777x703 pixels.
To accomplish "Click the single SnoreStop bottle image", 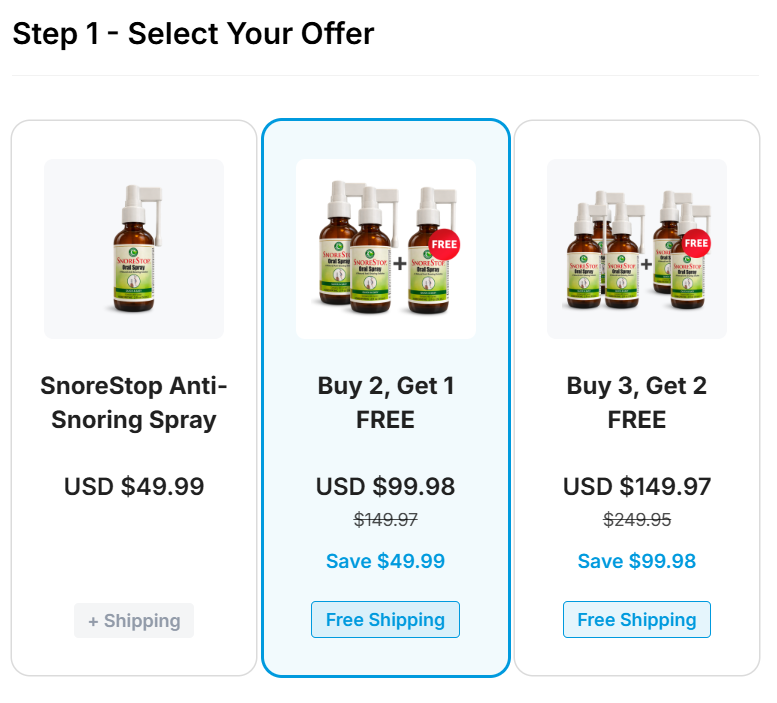I will [x=134, y=249].
